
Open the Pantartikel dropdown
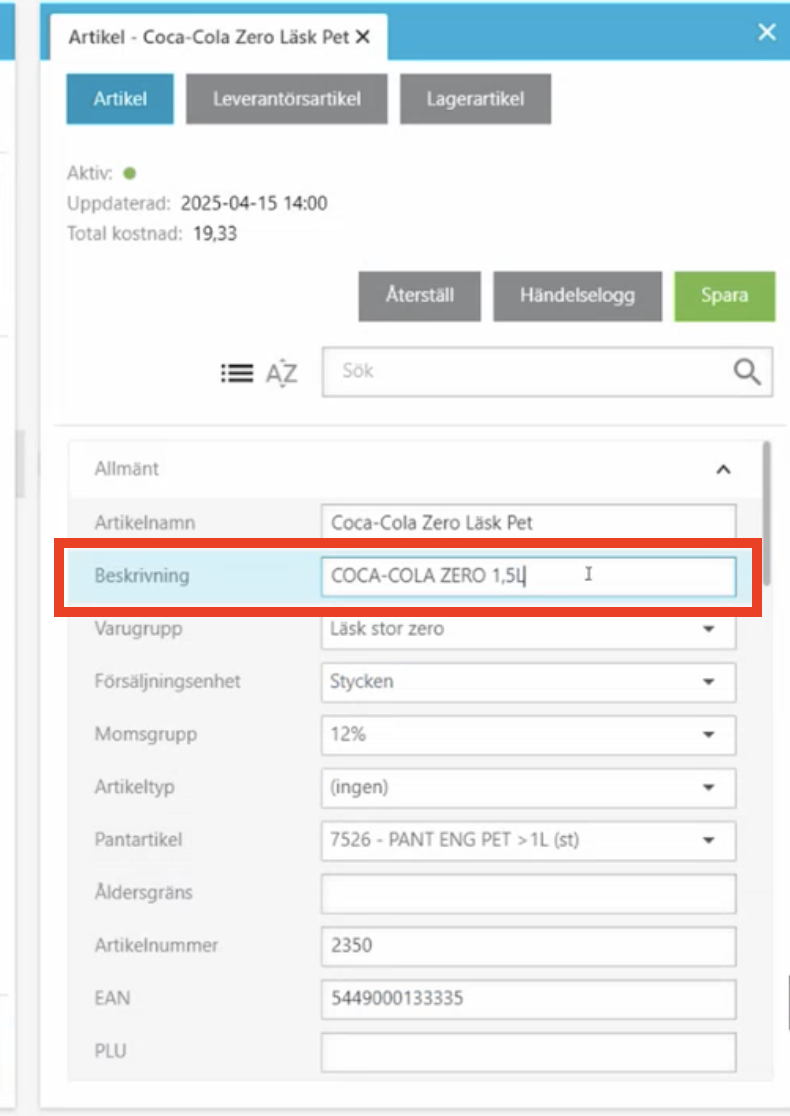[x=528, y=841]
